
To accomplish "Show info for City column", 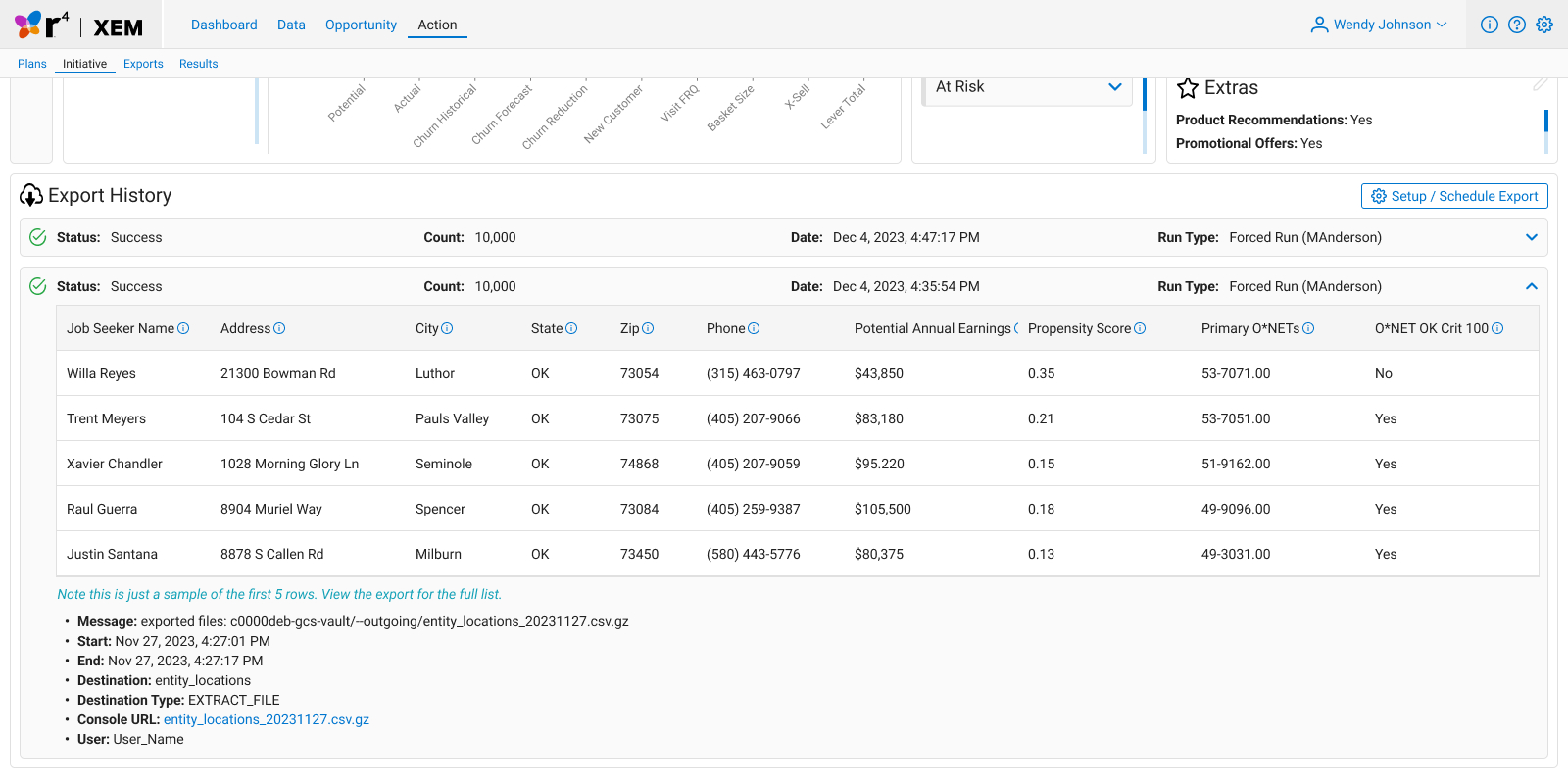I will coord(447,328).
